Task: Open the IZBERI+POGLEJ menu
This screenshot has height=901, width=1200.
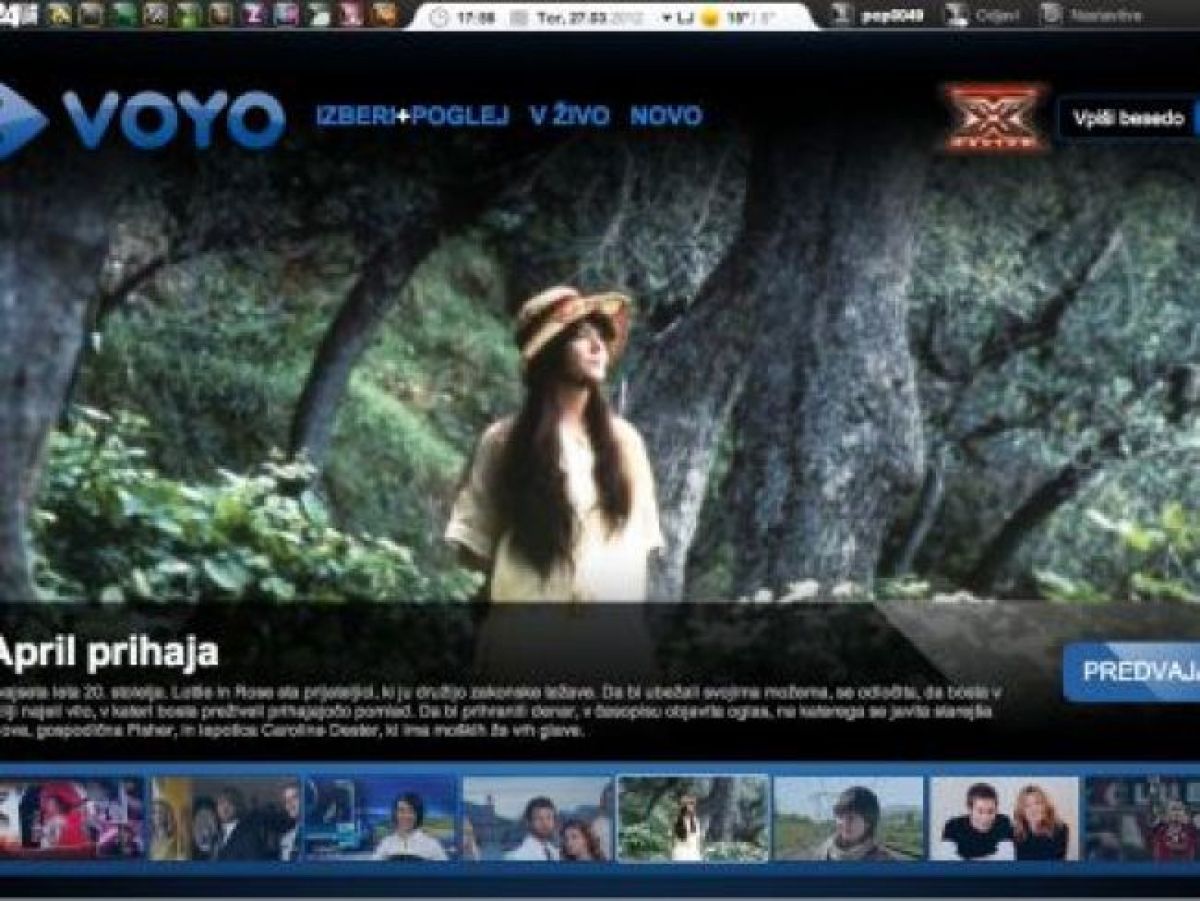Action: 412,116
